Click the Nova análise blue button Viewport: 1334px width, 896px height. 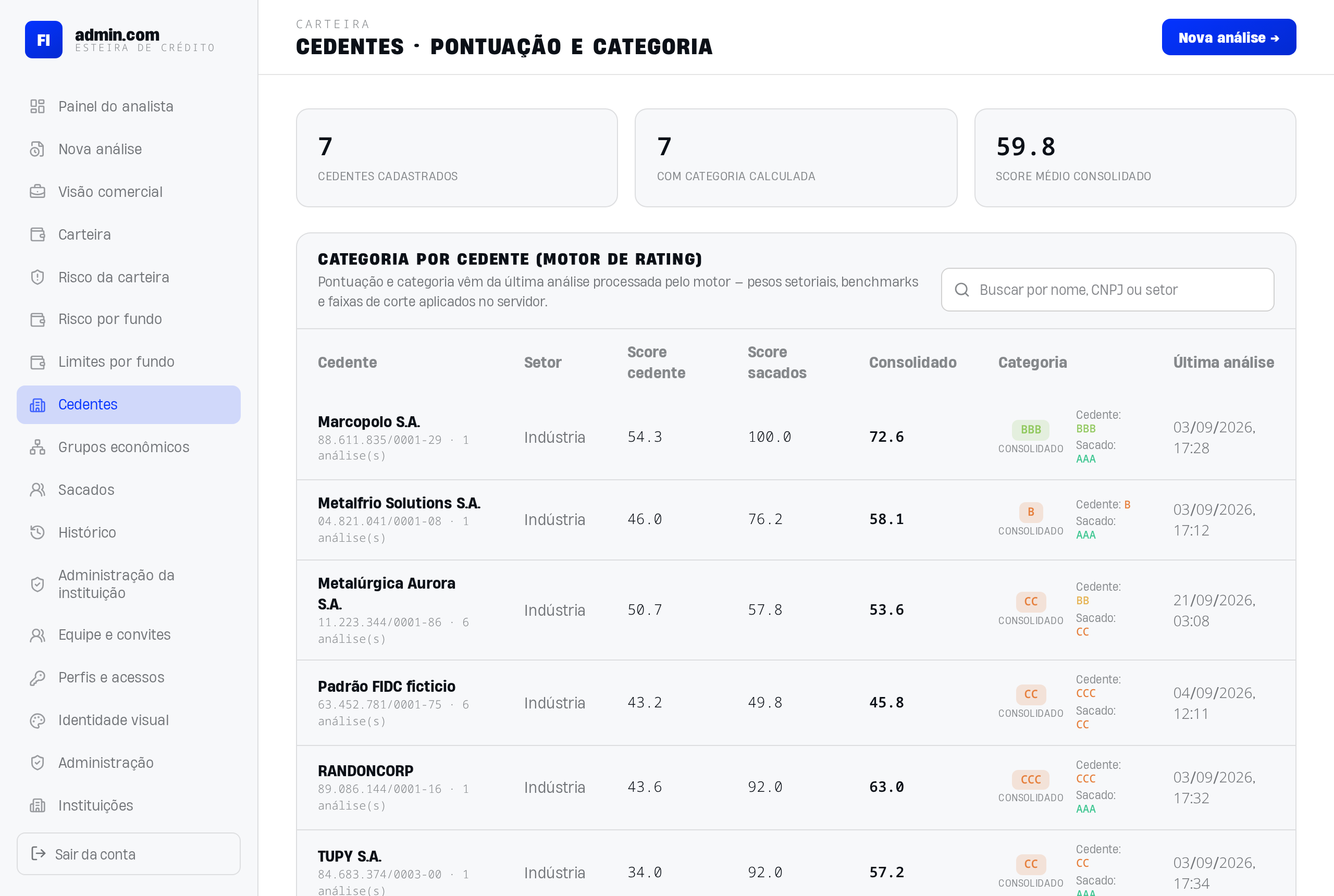pyautogui.click(x=1229, y=37)
